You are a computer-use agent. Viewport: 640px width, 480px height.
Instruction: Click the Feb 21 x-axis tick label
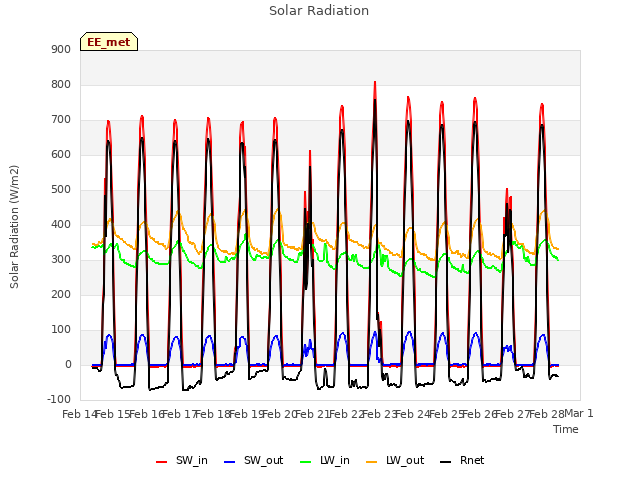pos(312,414)
